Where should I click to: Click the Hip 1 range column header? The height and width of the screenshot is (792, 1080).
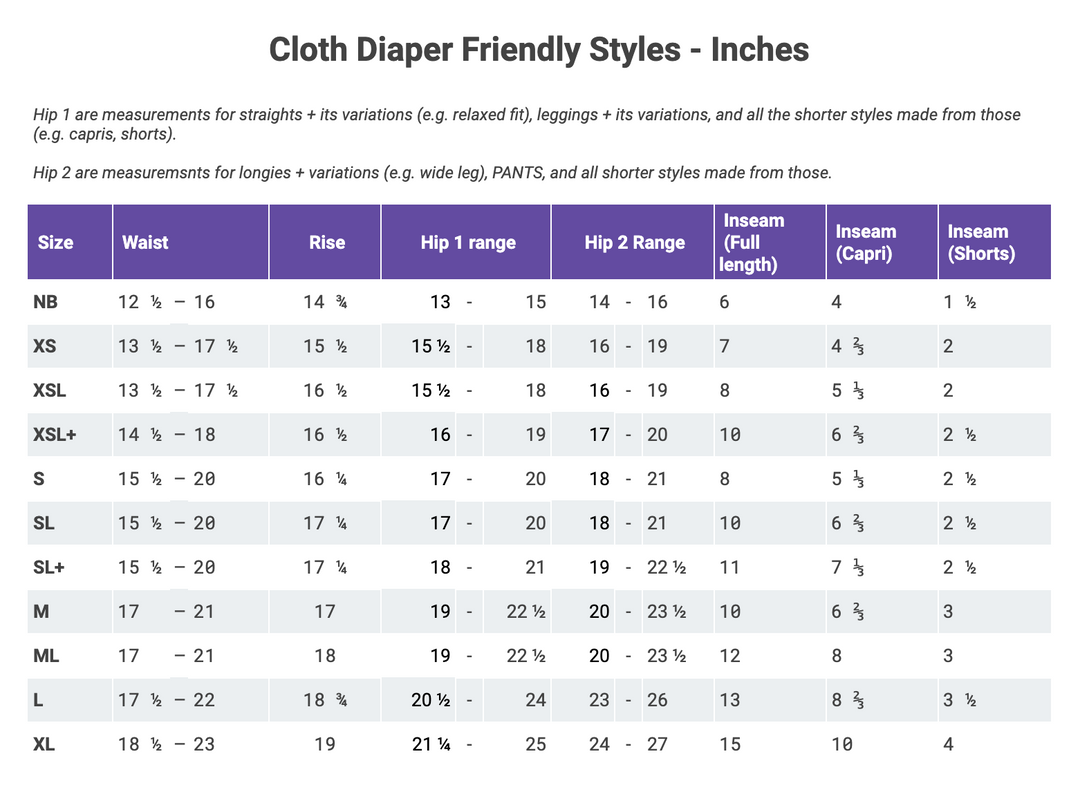(468, 242)
